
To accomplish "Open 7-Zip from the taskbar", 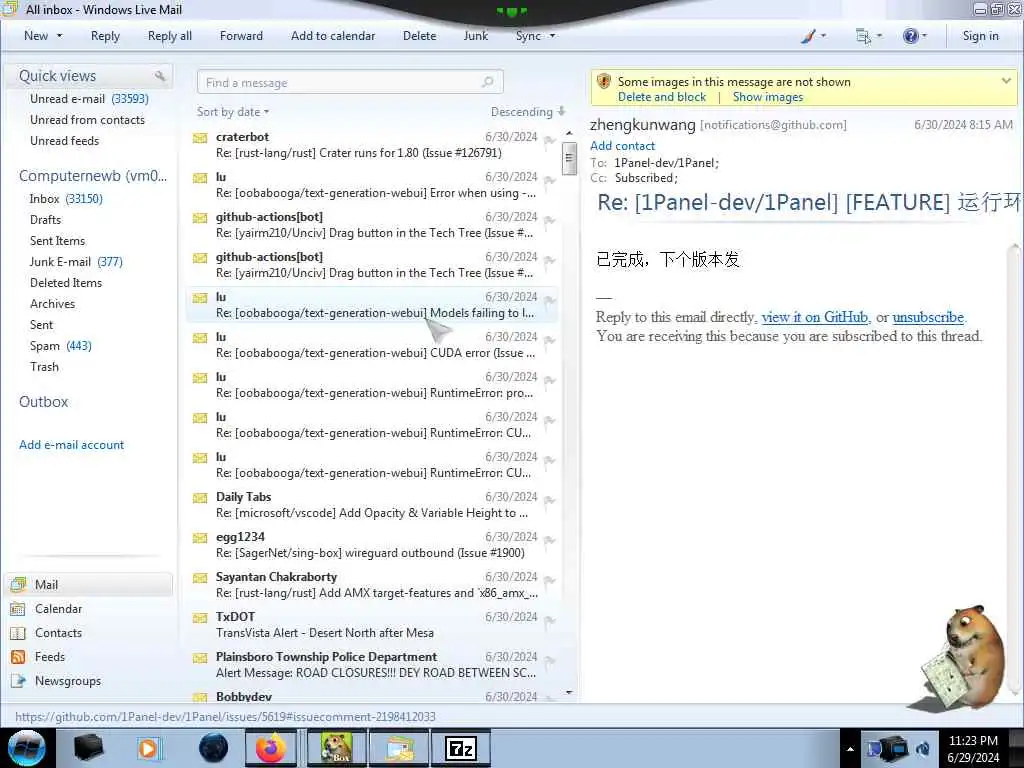I will coord(460,748).
